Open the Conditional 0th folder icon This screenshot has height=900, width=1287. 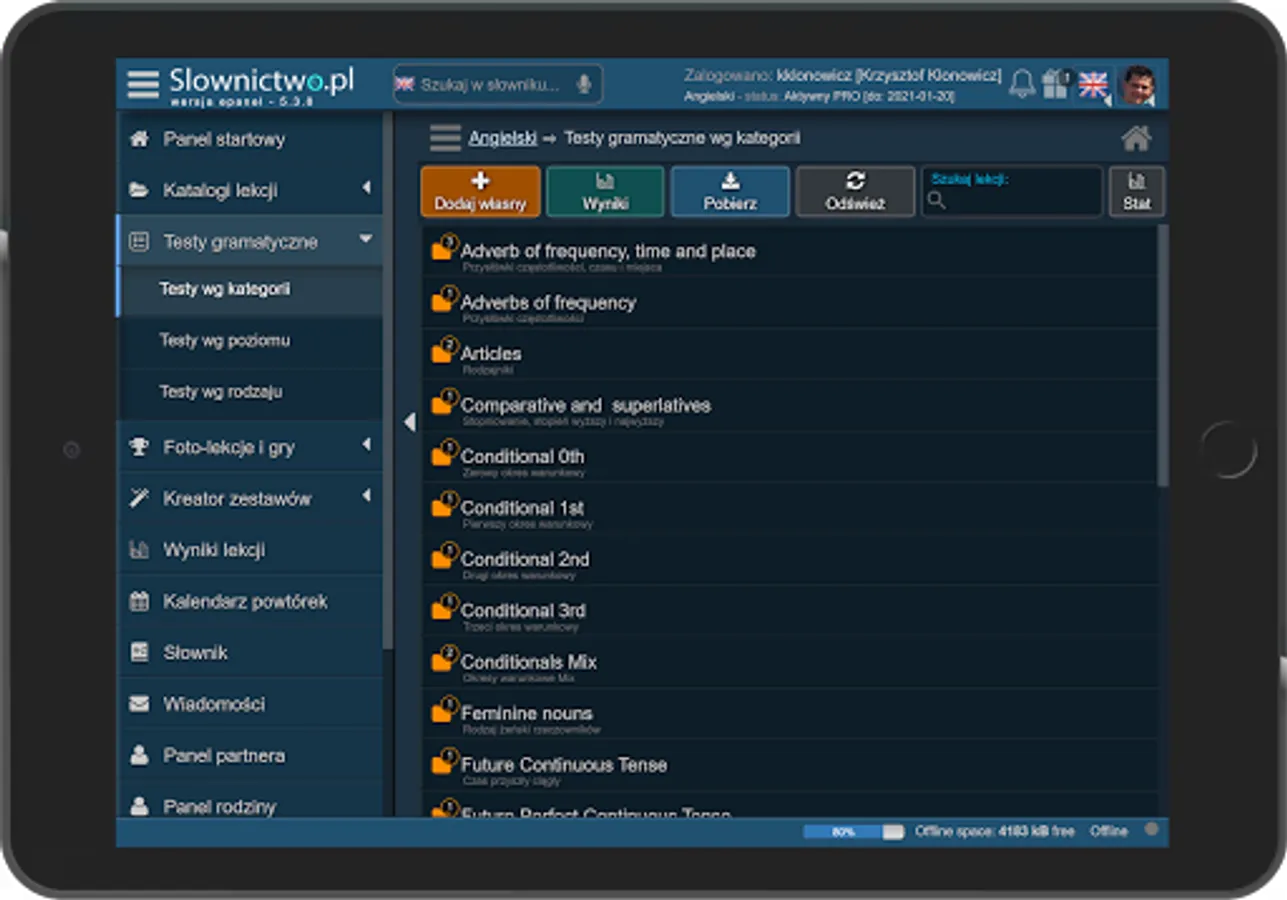443,454
